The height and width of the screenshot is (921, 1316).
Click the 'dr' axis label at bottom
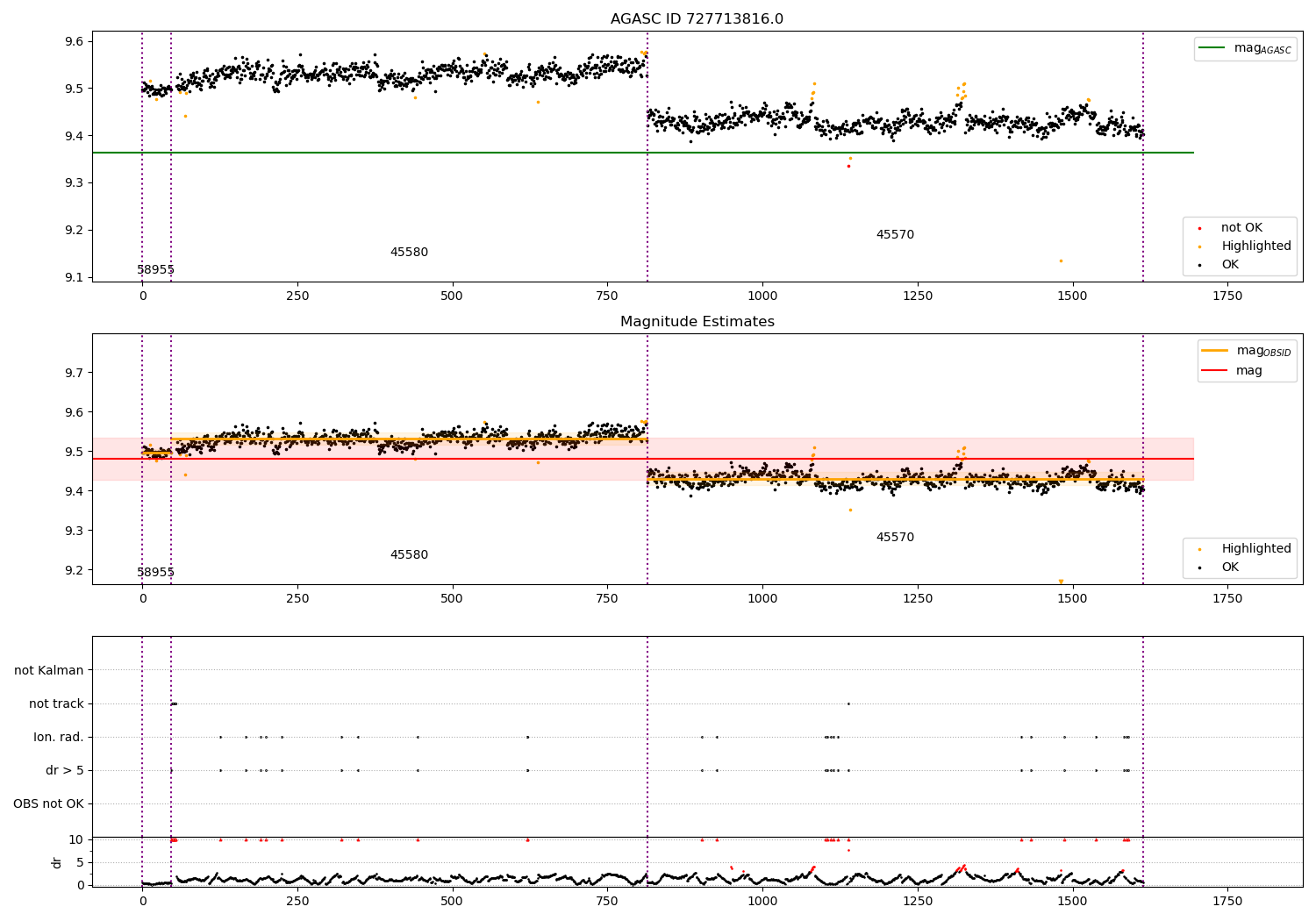click(57, 862)
